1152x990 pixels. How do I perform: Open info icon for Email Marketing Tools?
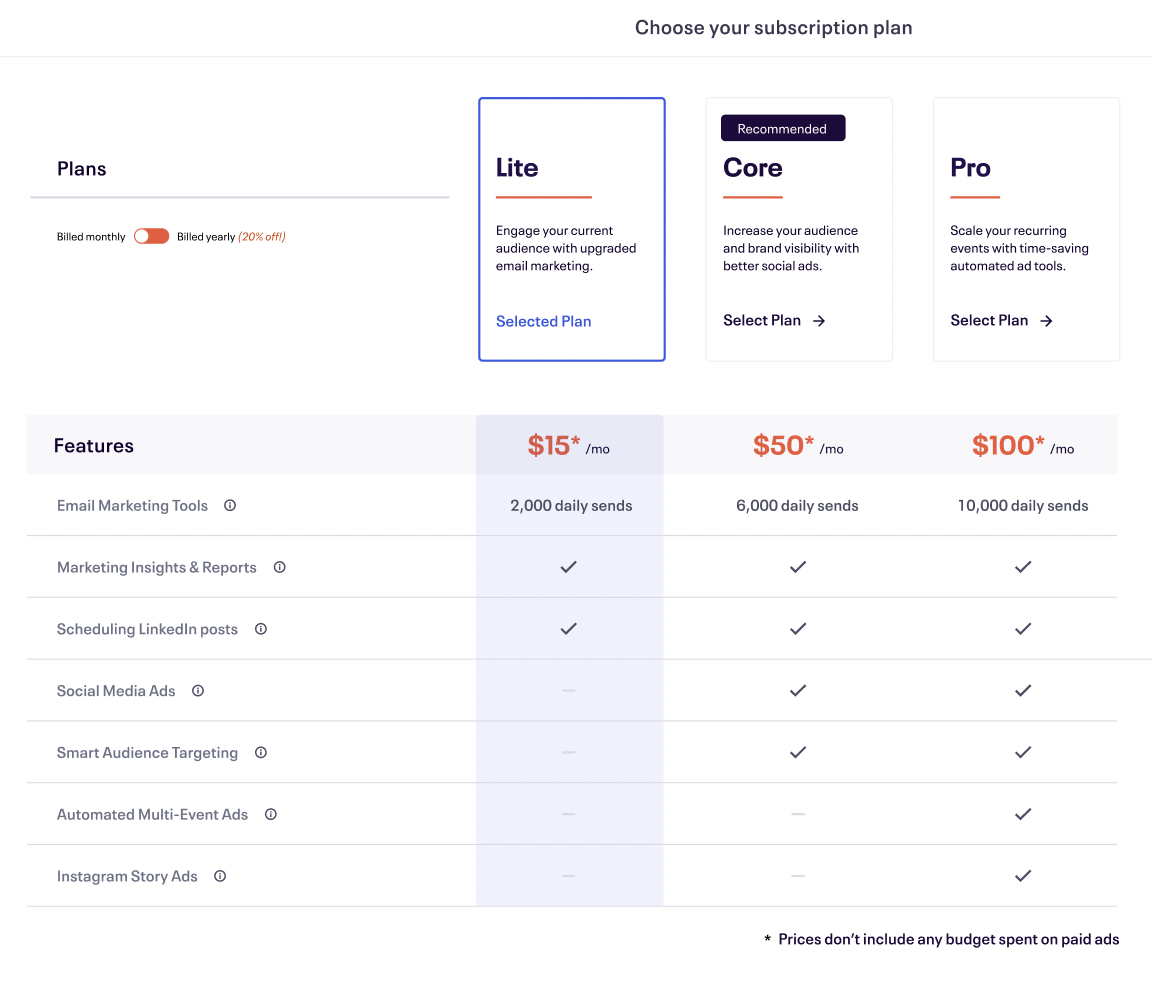(230, 505)
